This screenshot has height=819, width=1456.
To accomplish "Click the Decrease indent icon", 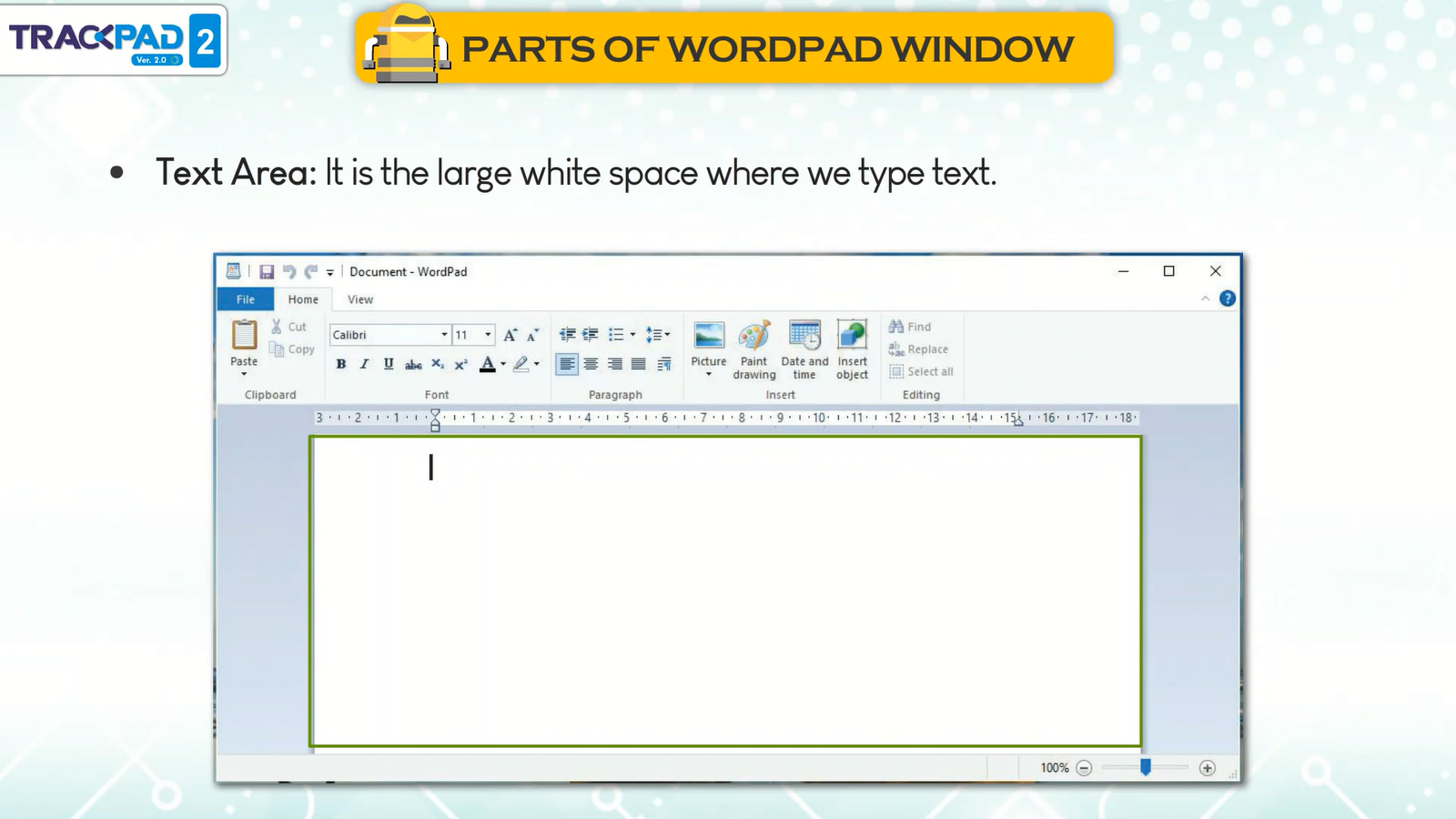I will (x=567, y=335).
